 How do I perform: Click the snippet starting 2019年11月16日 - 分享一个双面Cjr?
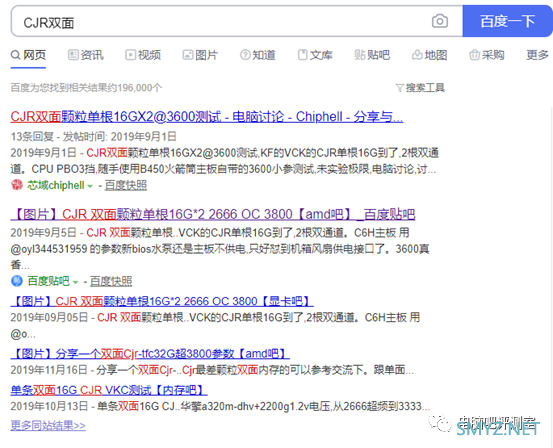click(x=212, y=370)
